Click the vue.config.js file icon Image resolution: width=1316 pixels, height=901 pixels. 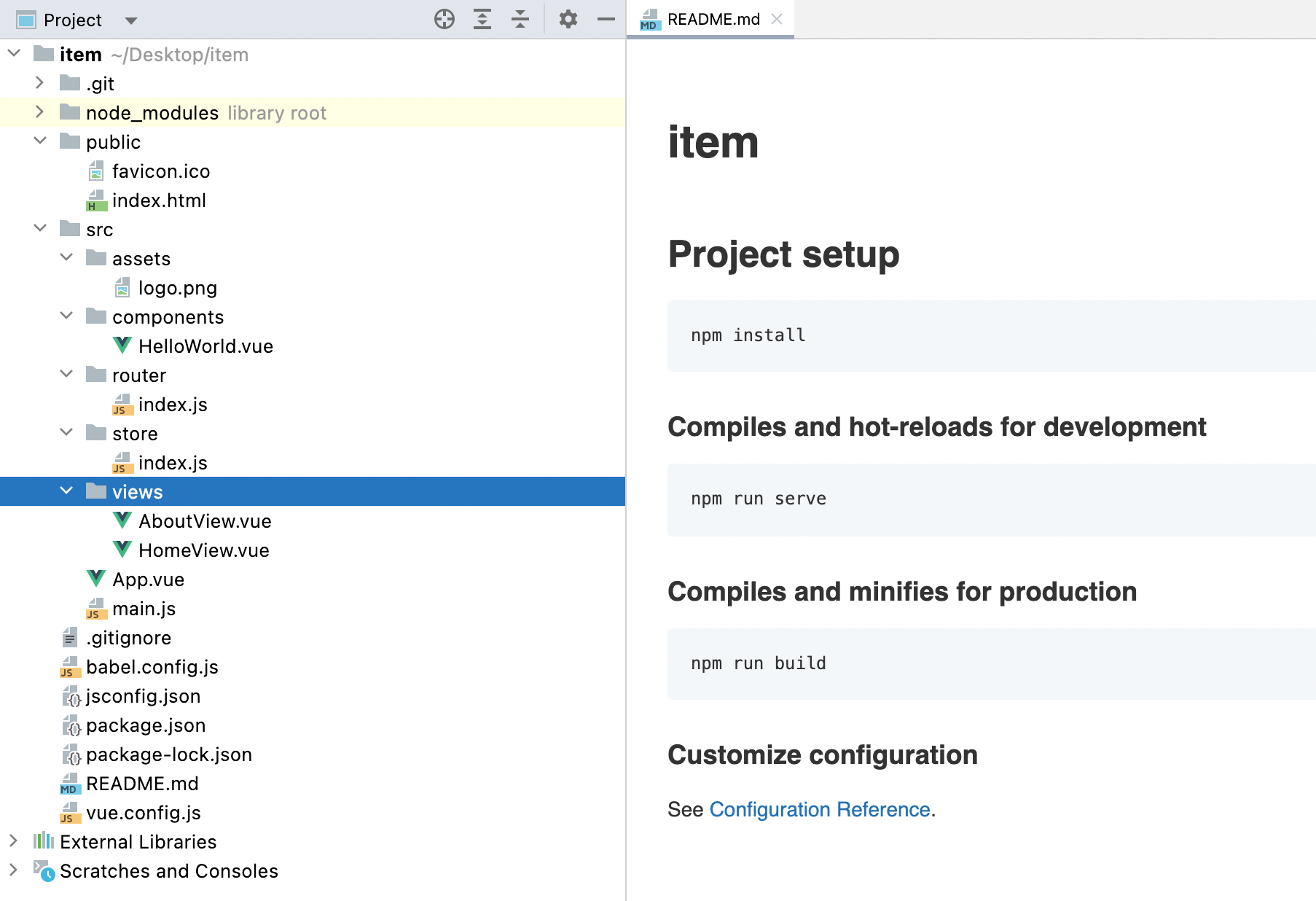coord(70,813)
